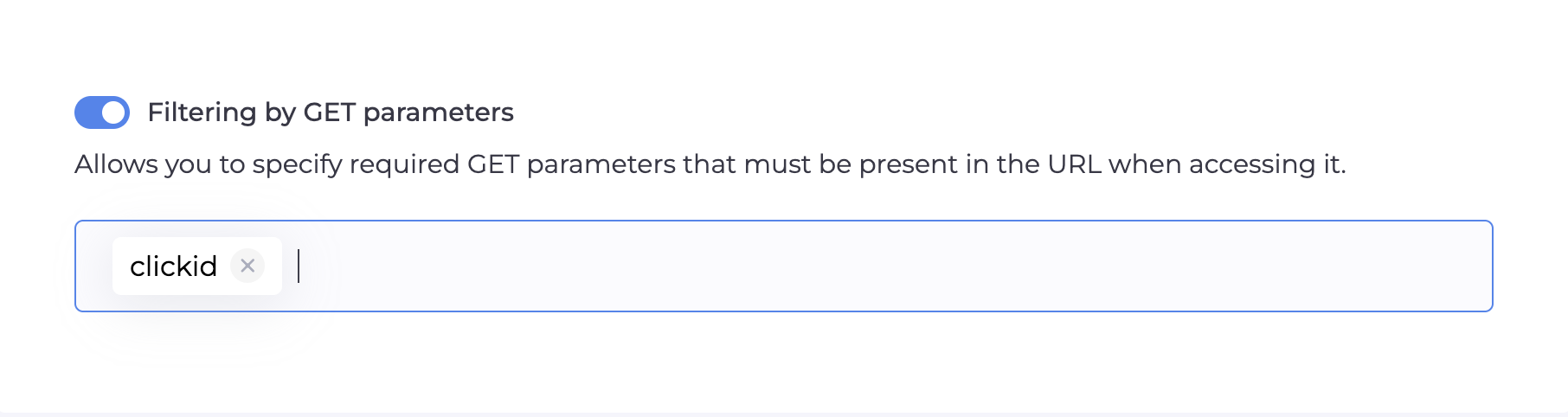Remove the clickid tag with its X icon
This screenshot has width=1568, height=417.
[247, 266]
